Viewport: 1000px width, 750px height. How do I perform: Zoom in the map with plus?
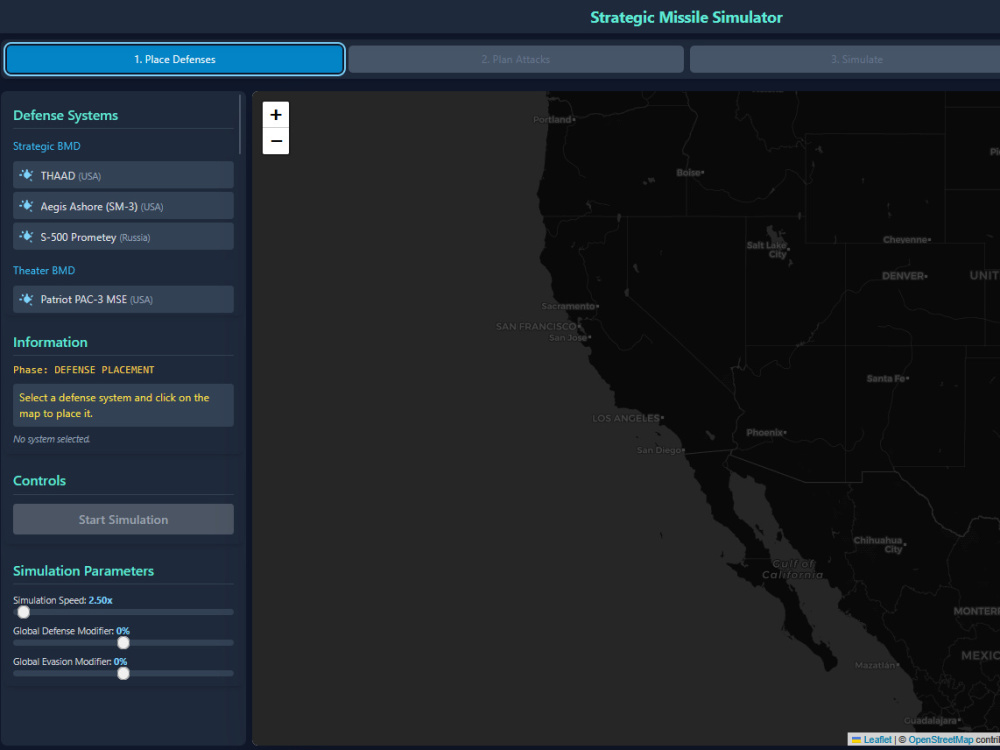(276, 115)
